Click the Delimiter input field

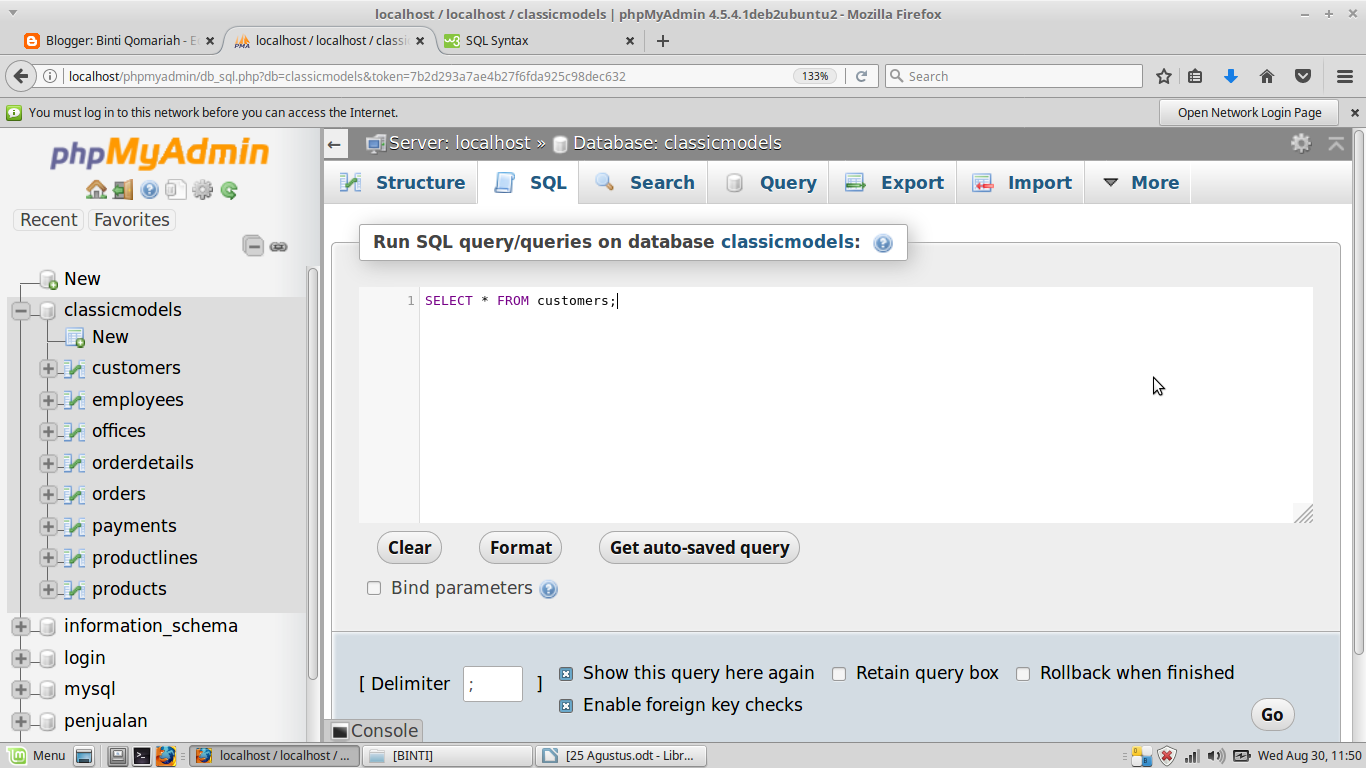click(492, 683)
